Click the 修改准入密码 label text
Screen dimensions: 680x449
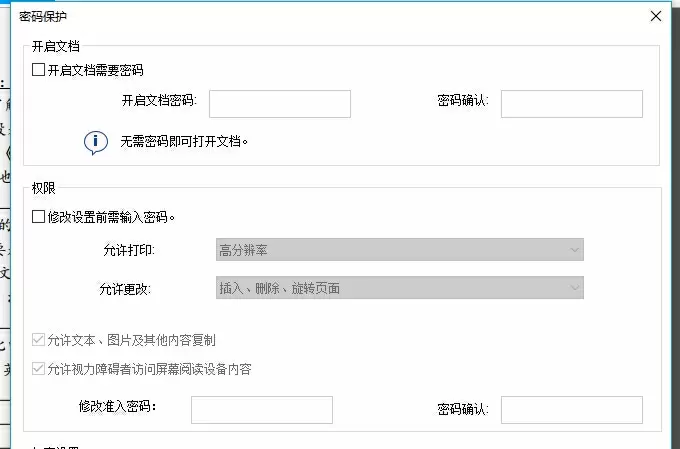(118, 407)
